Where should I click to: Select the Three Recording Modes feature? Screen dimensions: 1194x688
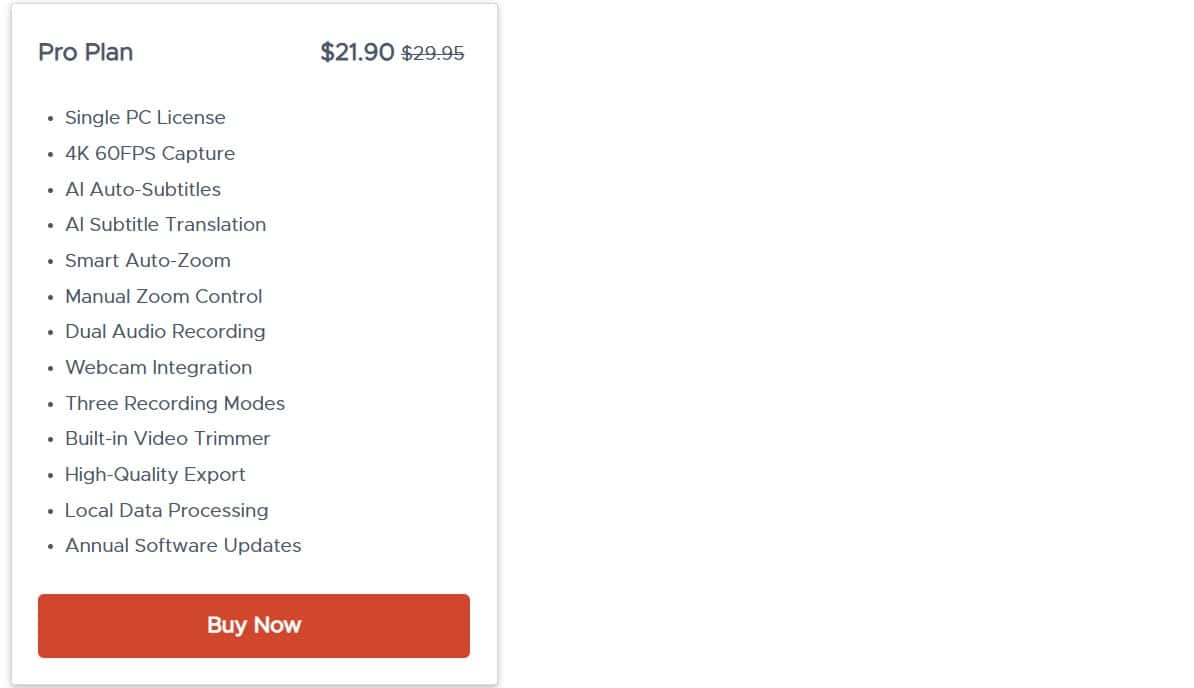tap(175, 403)
